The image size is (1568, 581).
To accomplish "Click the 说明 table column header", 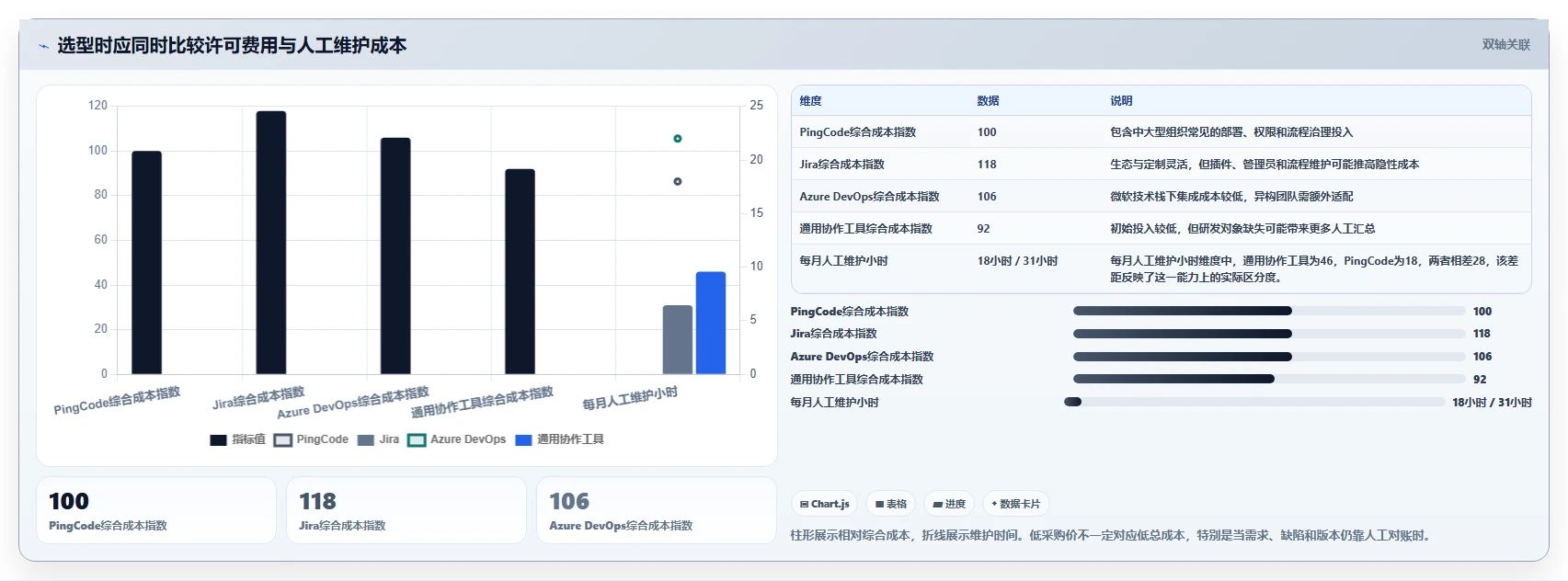I will (x=1121, y=101).
